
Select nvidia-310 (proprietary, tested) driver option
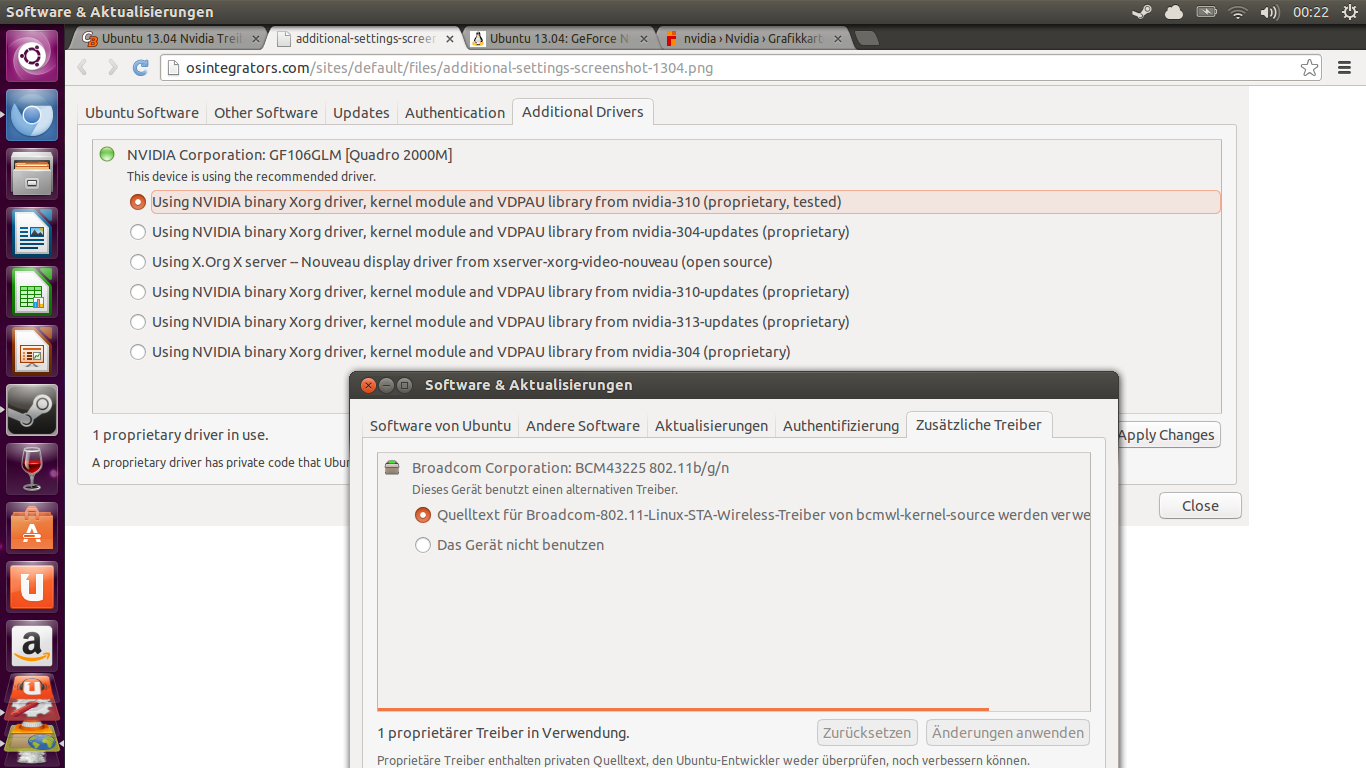138,202
